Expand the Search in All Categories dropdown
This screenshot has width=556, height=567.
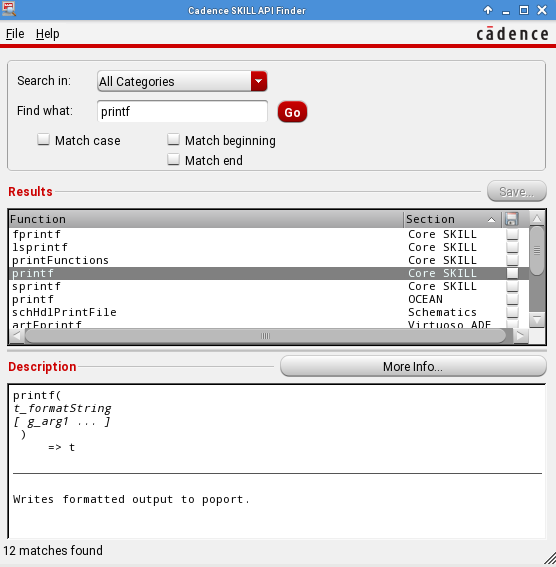(x=182, y=81)
